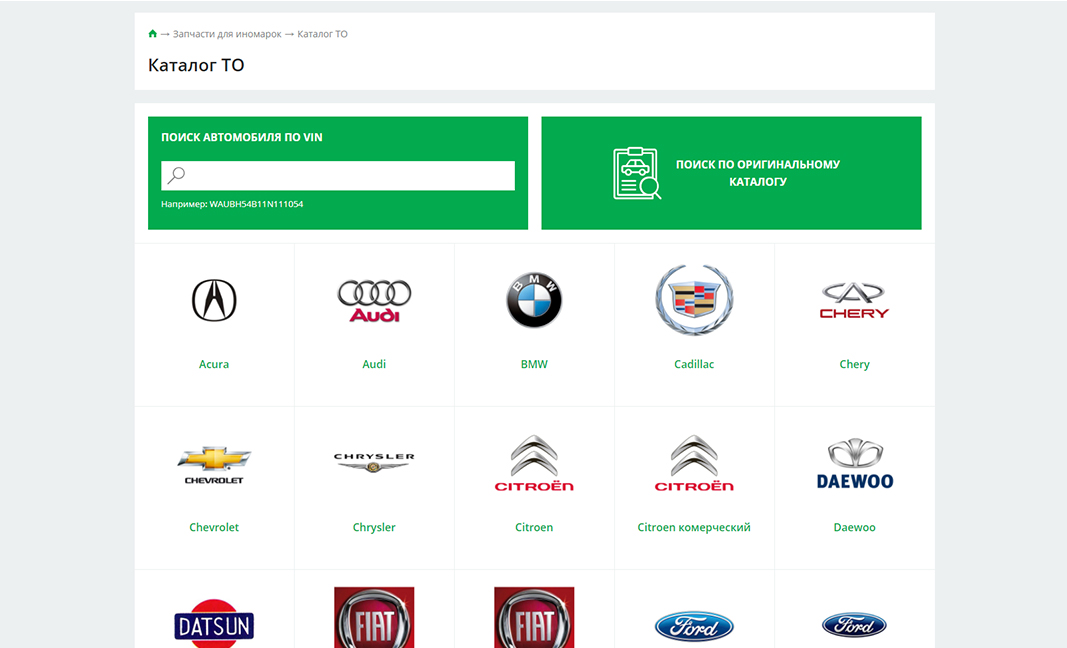Select the Datsun logo
1067x648 pixels.
(214, 623)
